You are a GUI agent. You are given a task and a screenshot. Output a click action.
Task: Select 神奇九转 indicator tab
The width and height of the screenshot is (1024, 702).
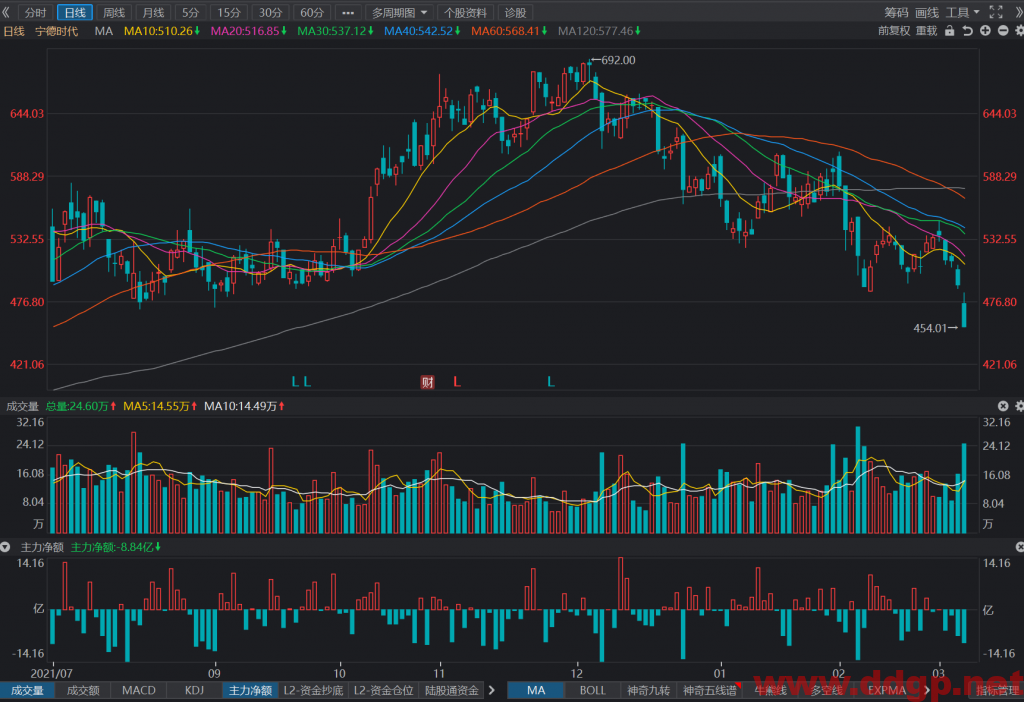coord(648,690)
